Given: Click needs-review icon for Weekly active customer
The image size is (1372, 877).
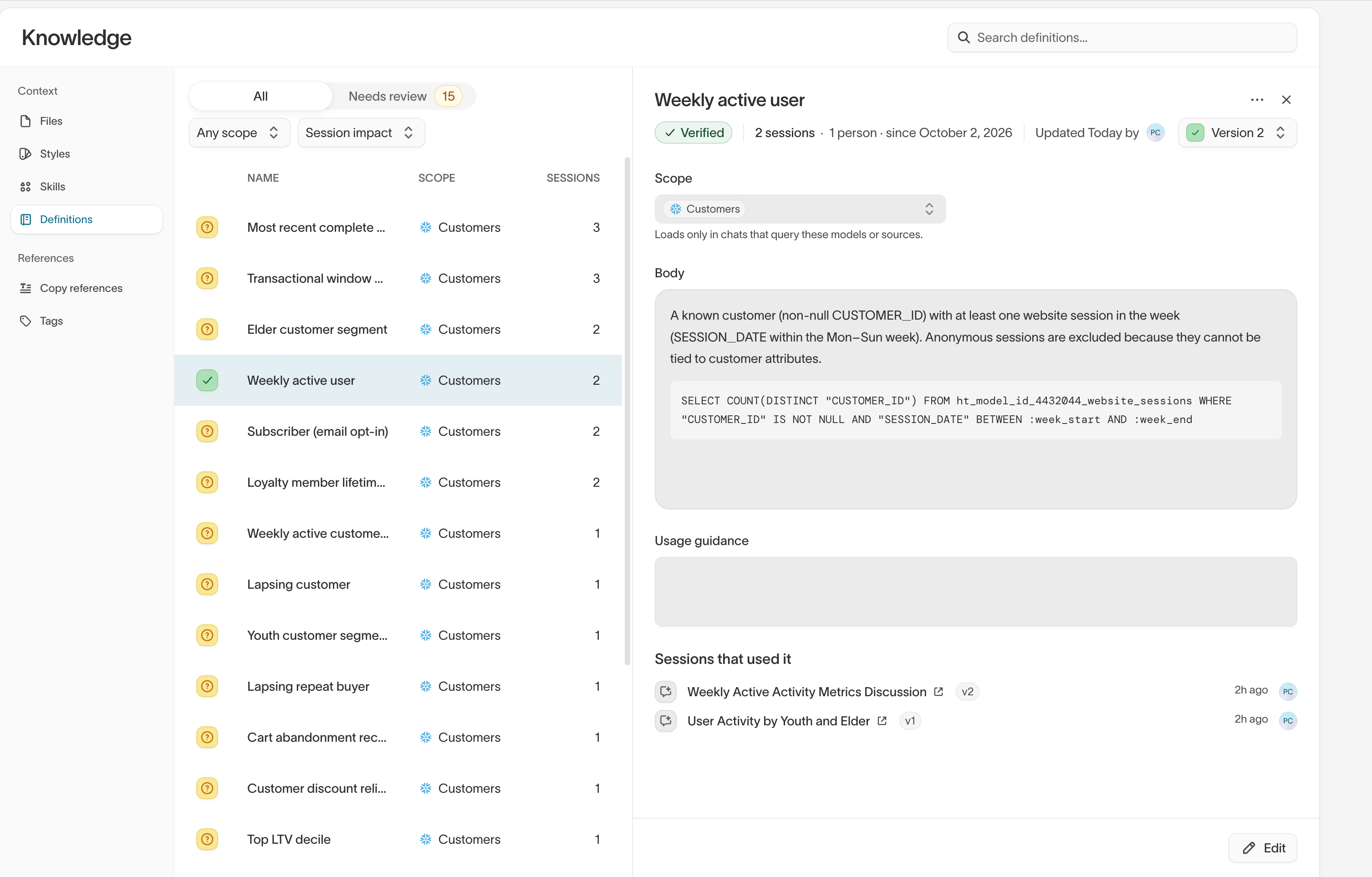Looking at the screenshot, I should pyautogui.click(x=207, y=533).
